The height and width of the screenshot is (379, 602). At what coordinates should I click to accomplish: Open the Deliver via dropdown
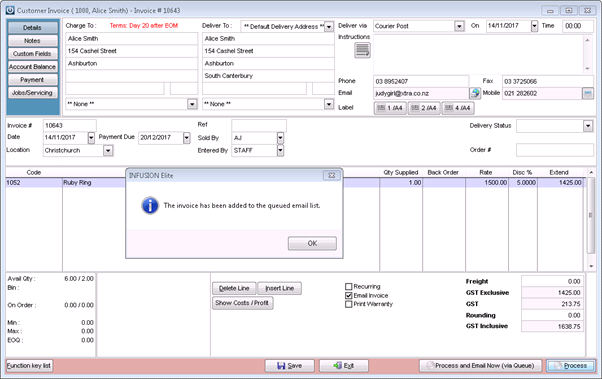click(459, 26)
